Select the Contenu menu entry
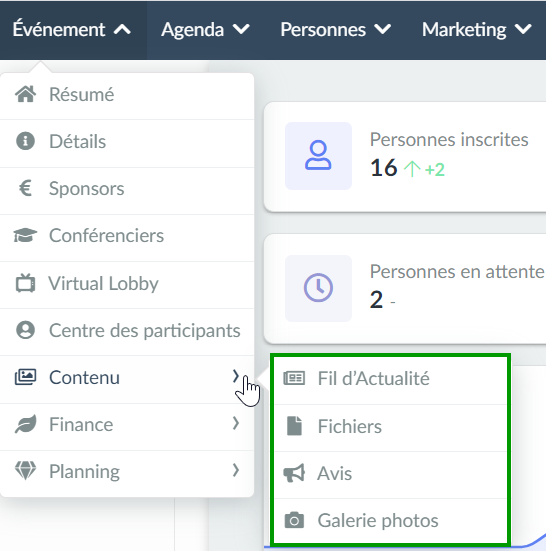This screenshot has width=546, height=551. 127,379
